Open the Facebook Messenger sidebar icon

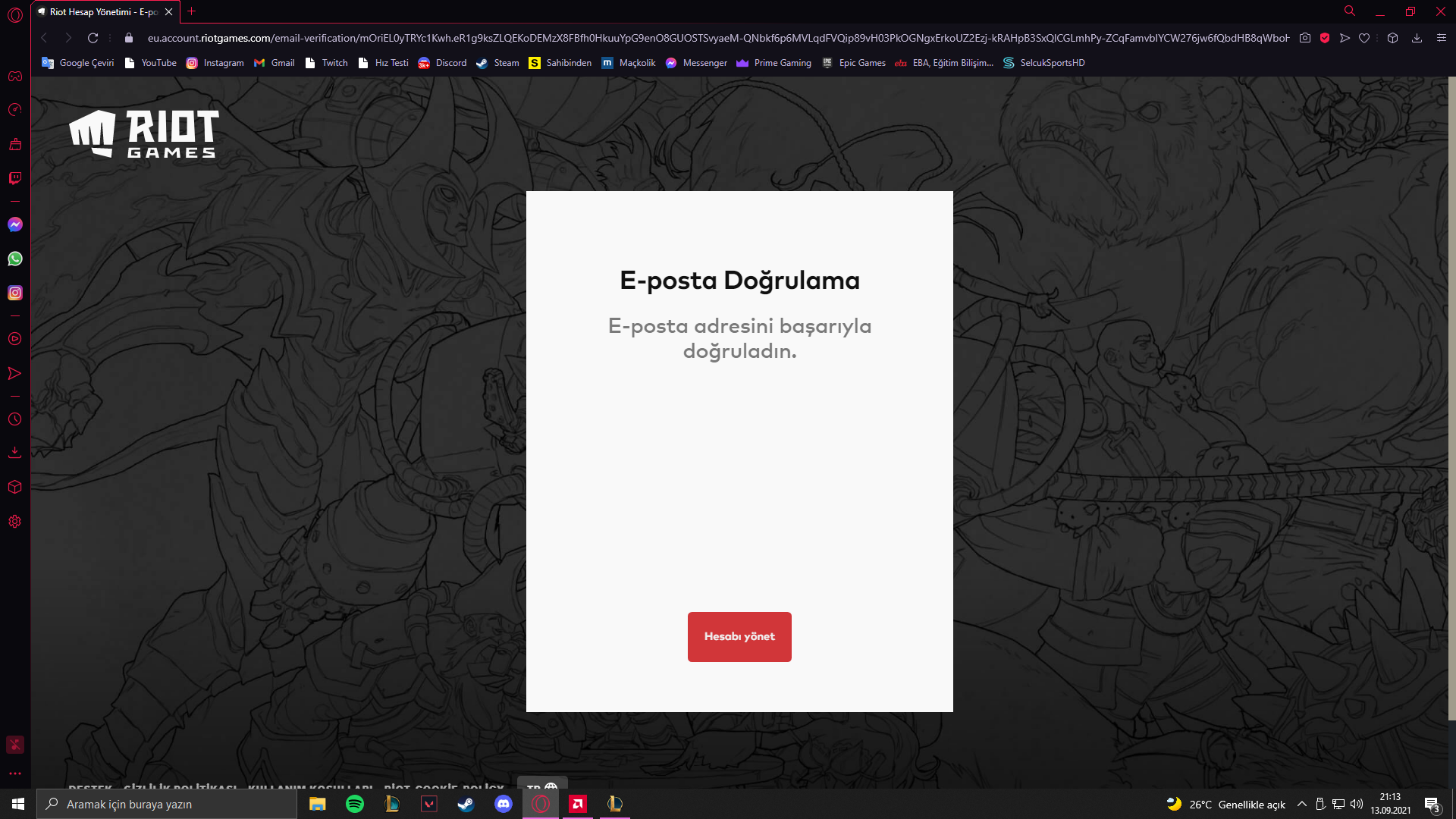14,224
